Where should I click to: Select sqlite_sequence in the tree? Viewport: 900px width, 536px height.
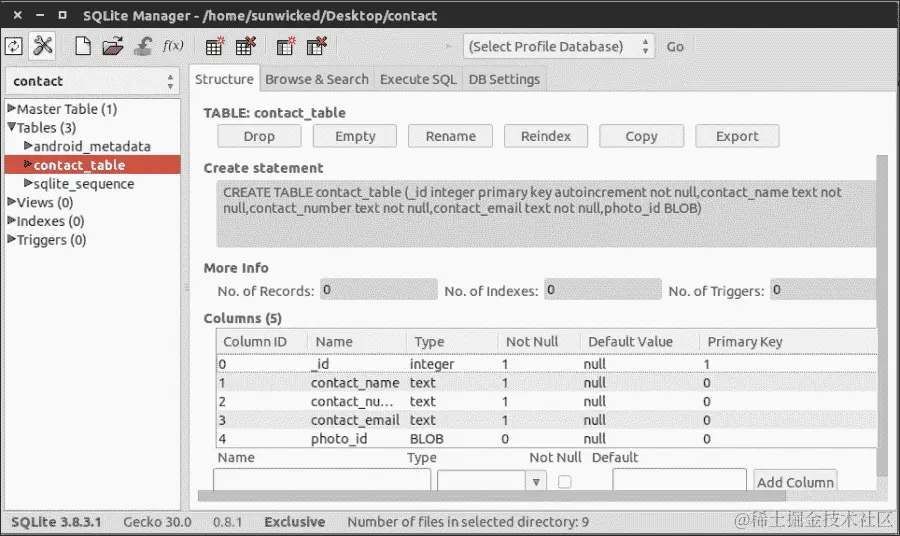(x=84, y=184)
